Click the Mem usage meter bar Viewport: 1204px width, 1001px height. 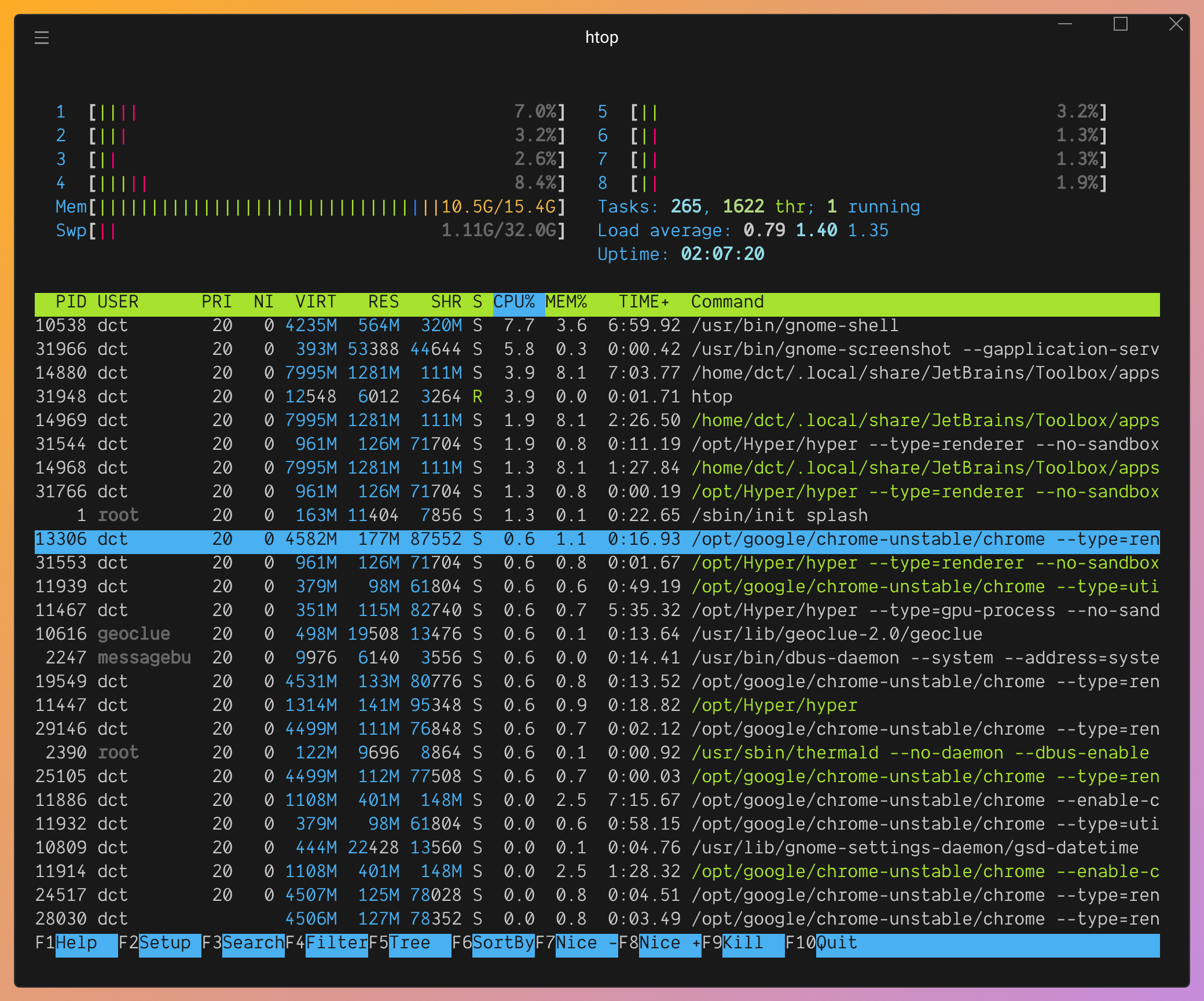click(311, 207)
